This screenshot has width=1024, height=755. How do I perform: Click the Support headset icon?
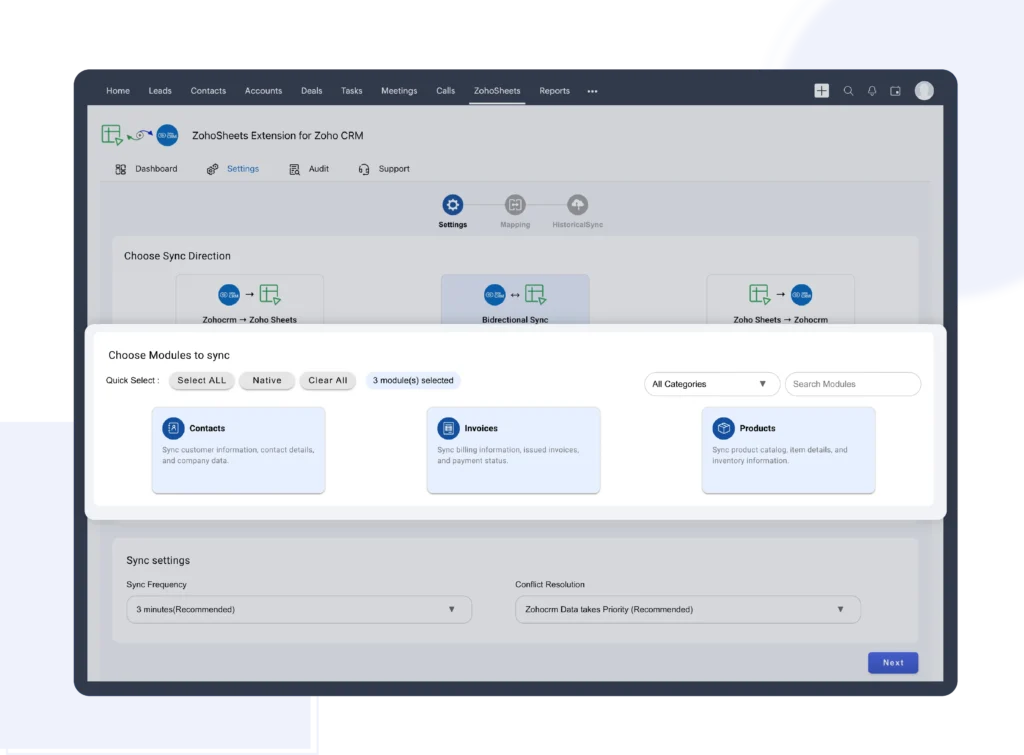364,168
